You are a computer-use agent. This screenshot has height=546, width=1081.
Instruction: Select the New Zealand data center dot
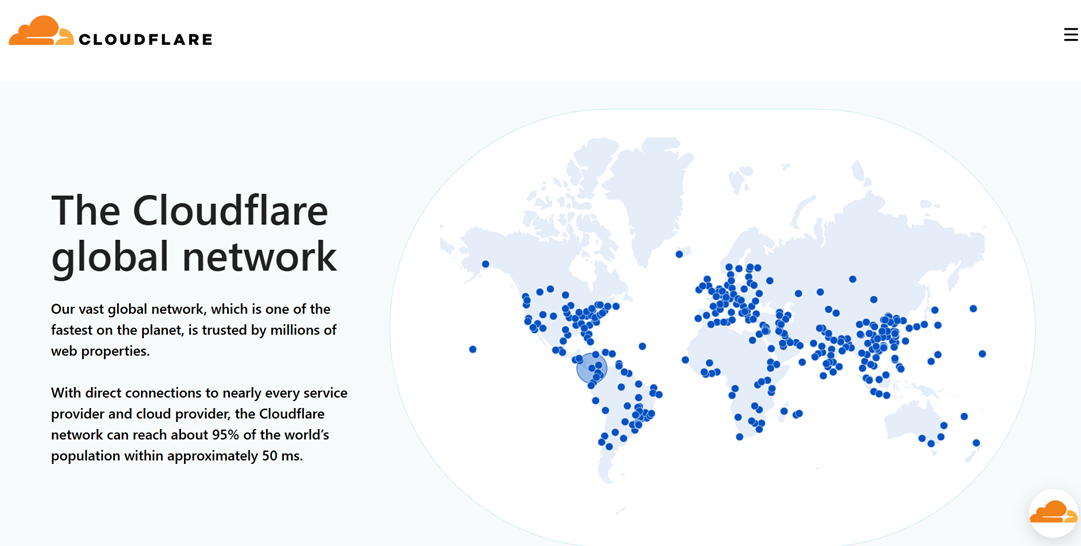coord(976,443)
